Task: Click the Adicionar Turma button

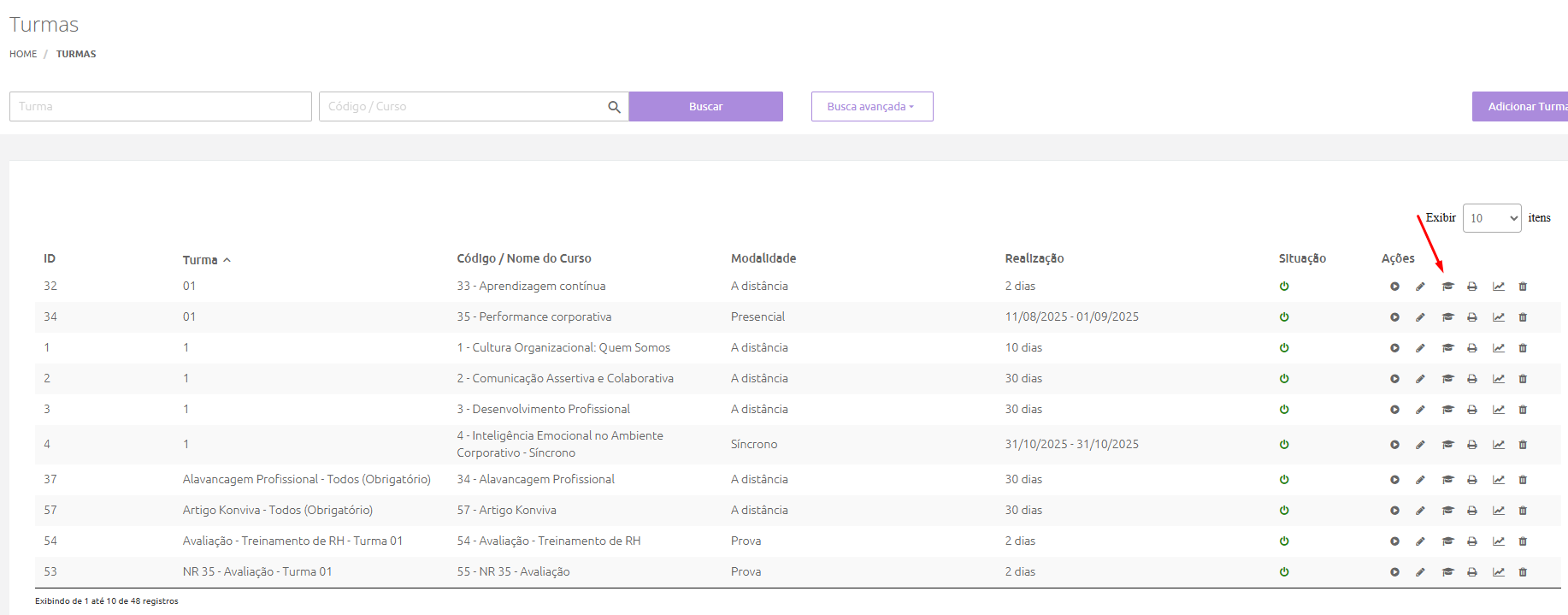Action: click(x=1522, y=107)
